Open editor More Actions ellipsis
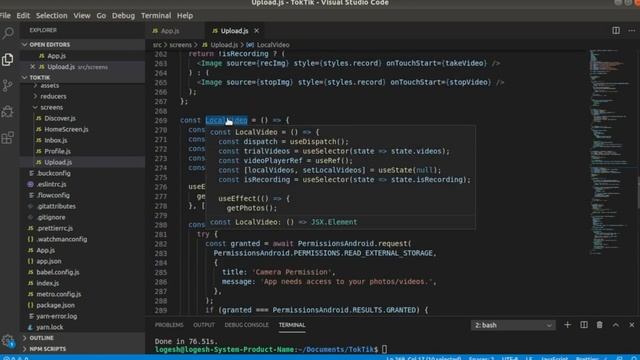The width and height of the screenshot is (640, 360). point(631,31)
